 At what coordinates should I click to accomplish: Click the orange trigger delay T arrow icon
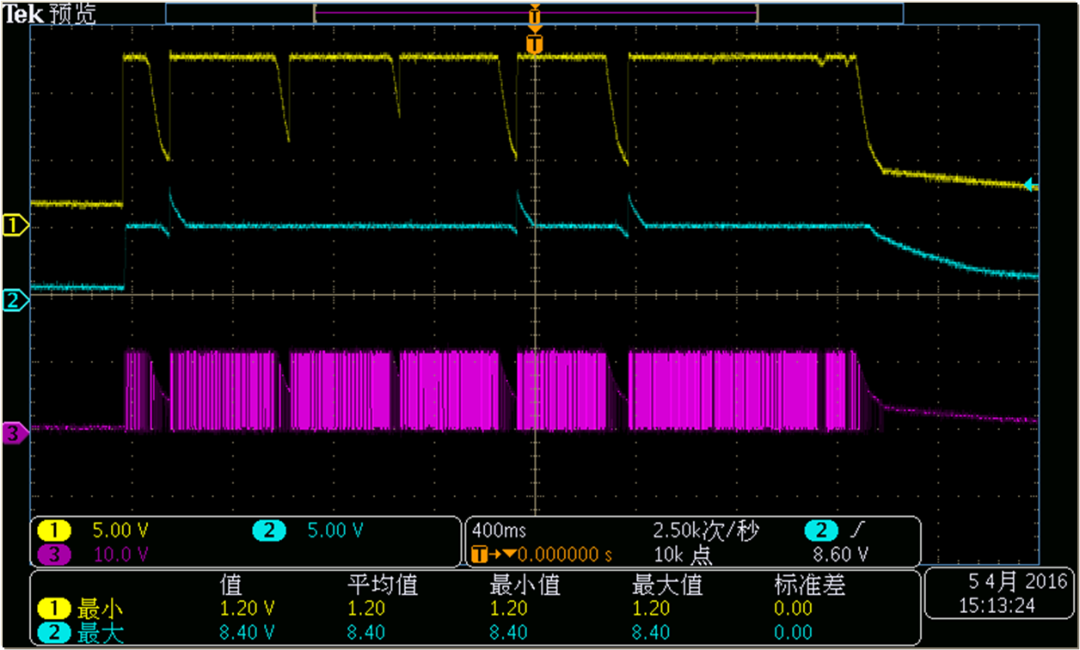(x=493, y=554)
